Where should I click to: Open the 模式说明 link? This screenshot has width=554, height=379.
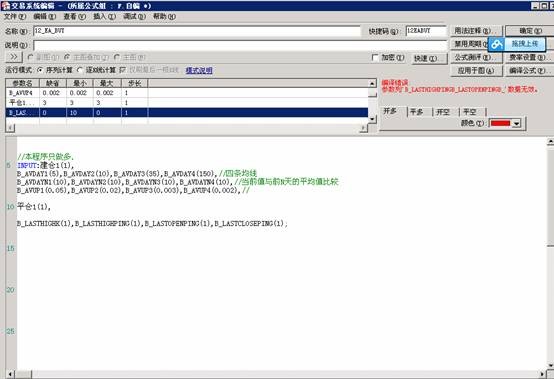199,70
